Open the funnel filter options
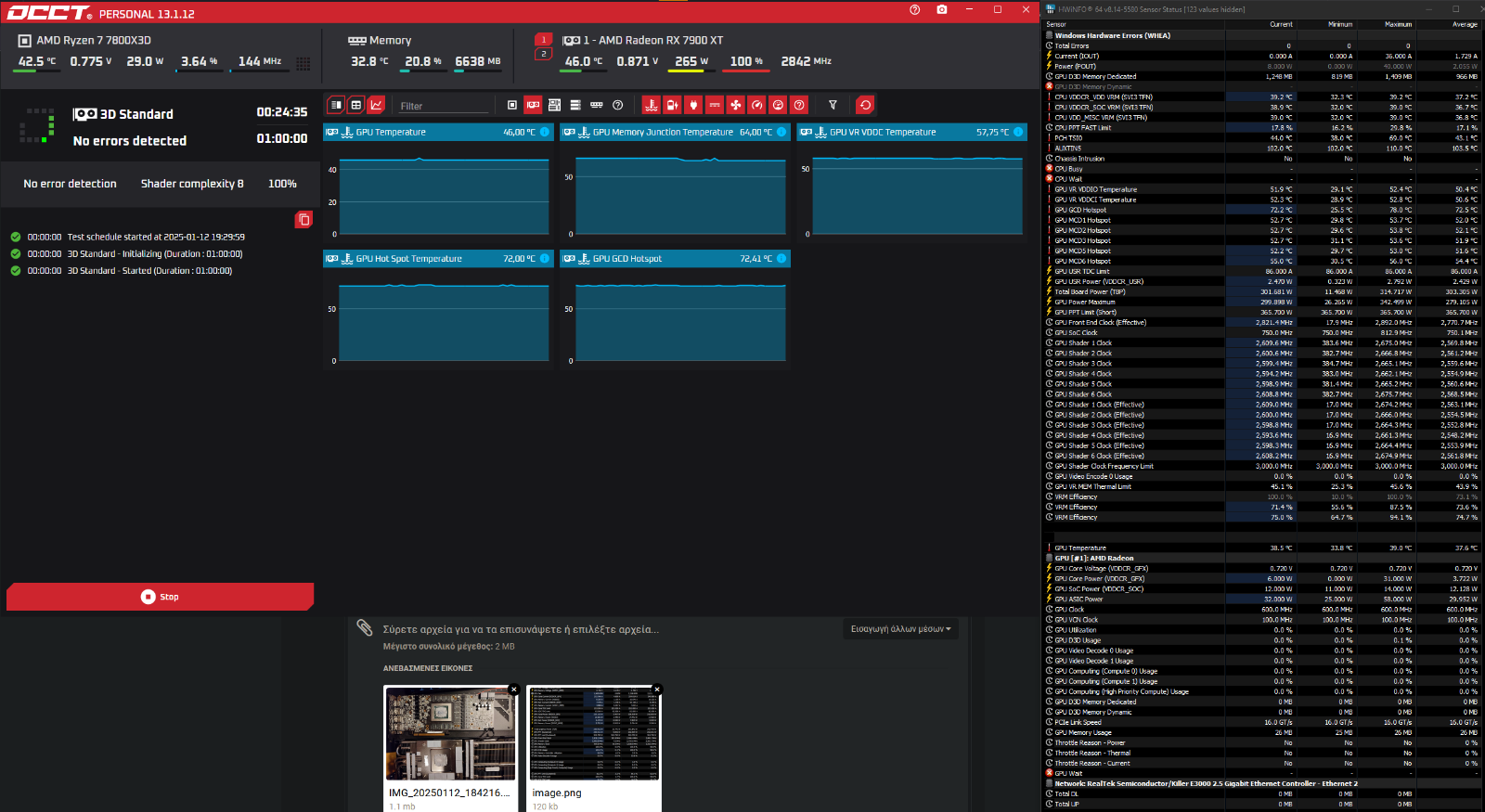The height and width of the screenshot is (812, 1485). click(833, 105)
